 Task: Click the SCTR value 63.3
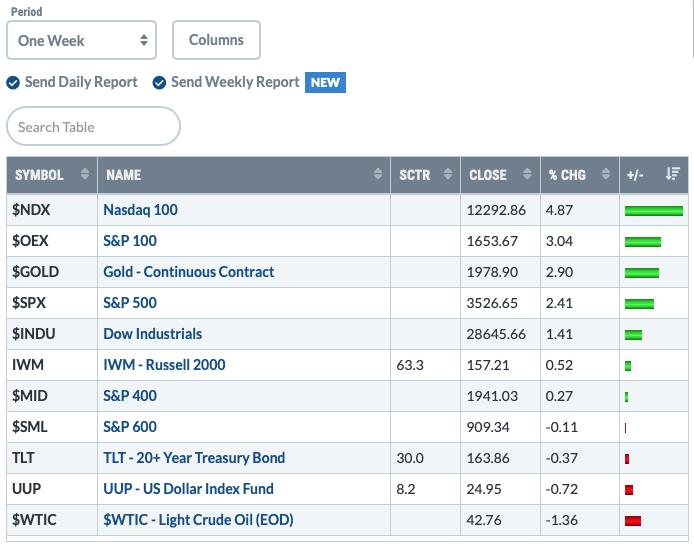coord(410,365)
